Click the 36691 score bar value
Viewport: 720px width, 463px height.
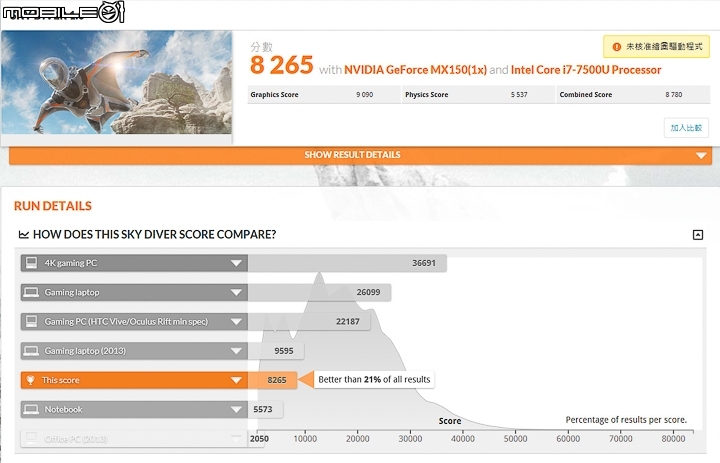coord(423,263)
